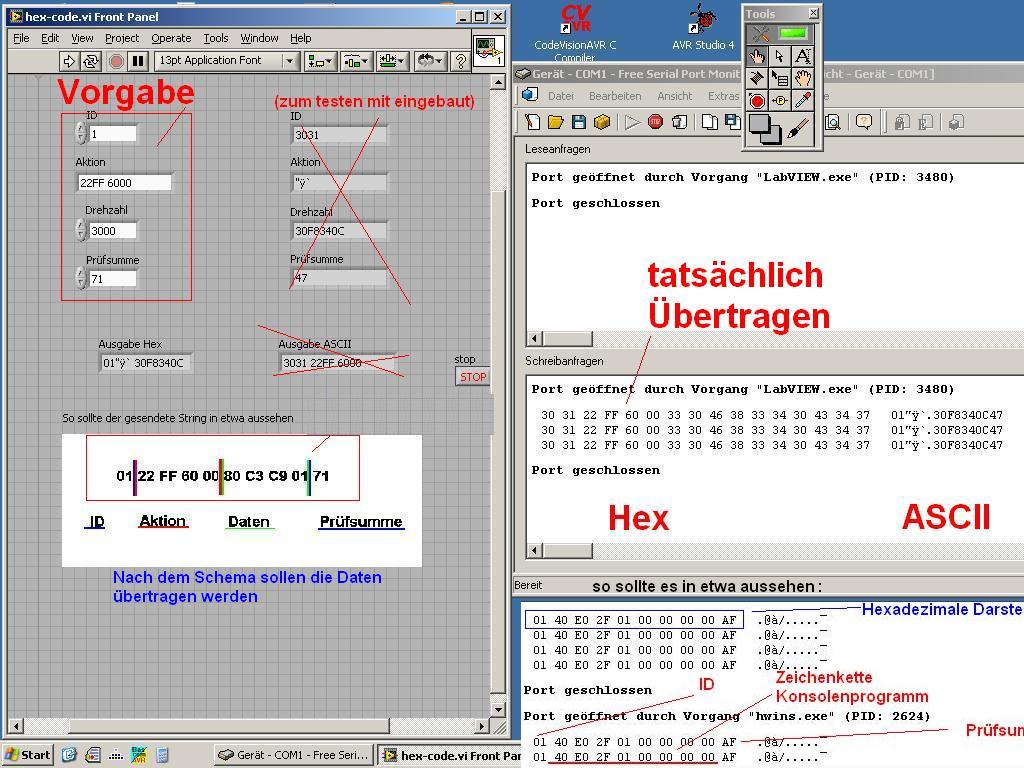Click the Open folder icon in Serial Port Monitor
This screenshot has width=1024, height=768.
tap(556, 122)
